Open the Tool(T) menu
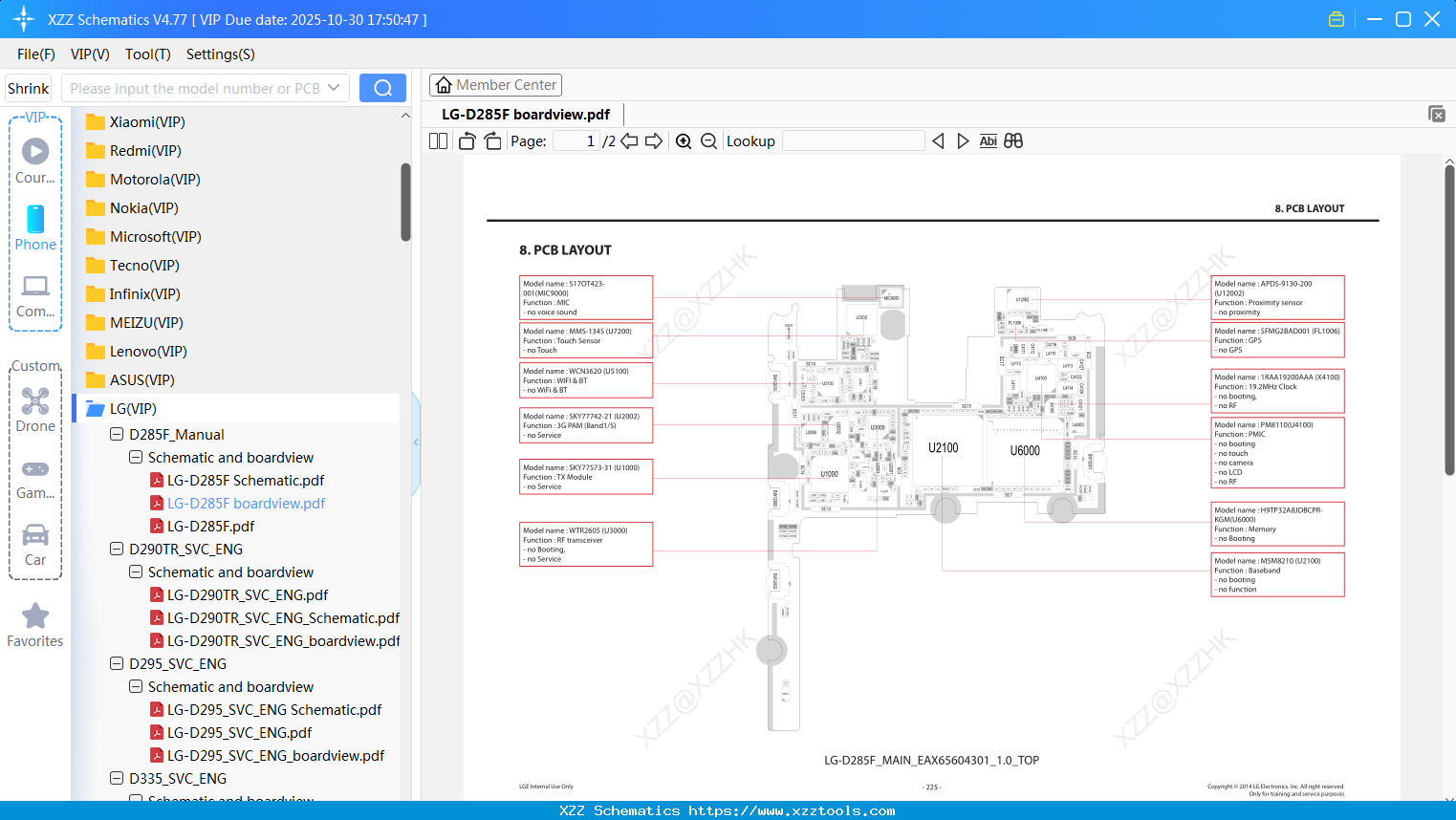The image size is (1456, 820). tap(147, 54)
